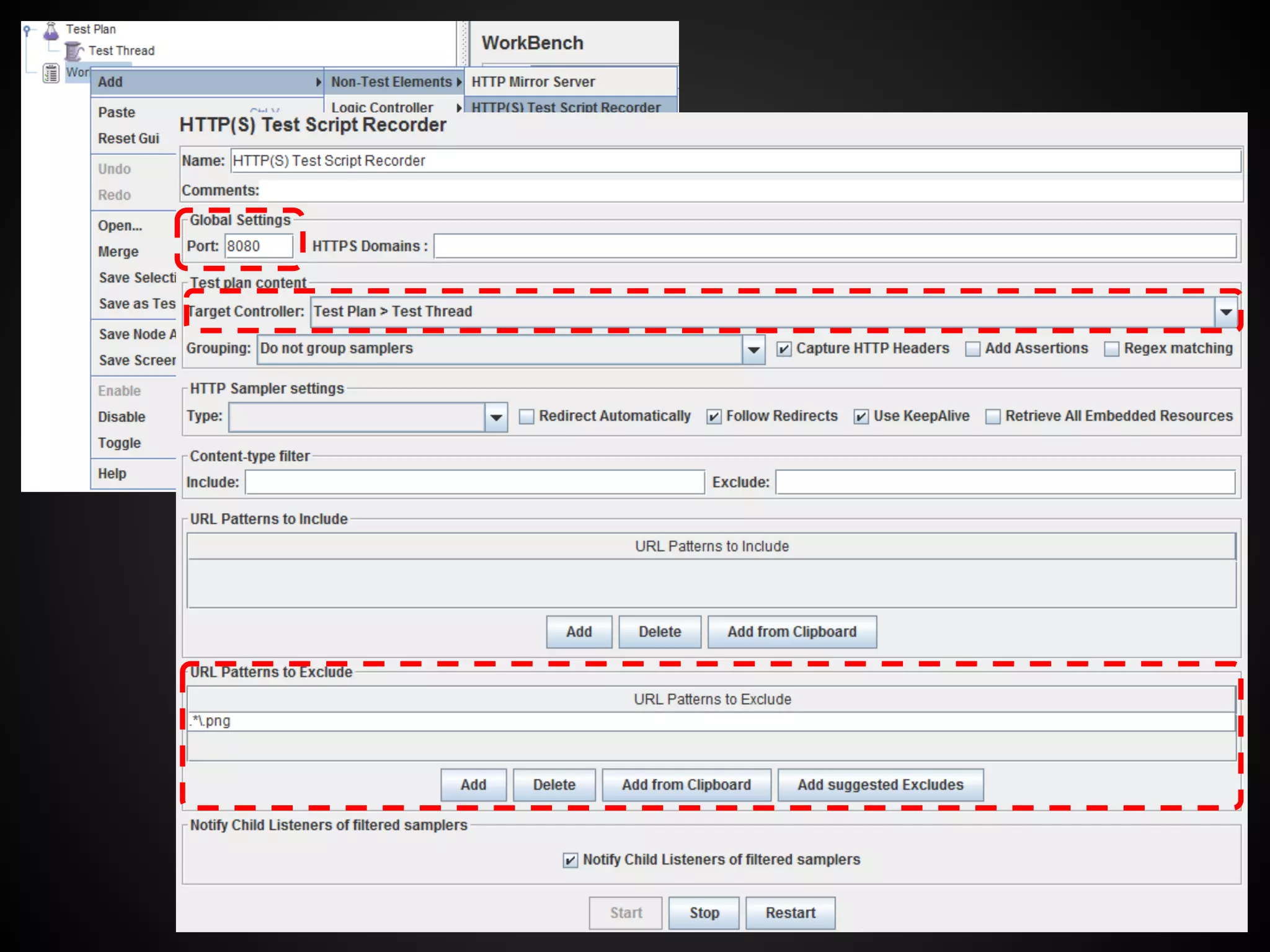Expand the HTTP Sampler Type dropdown
Viewport: 1270px width, 952px height.
[495, 417]
